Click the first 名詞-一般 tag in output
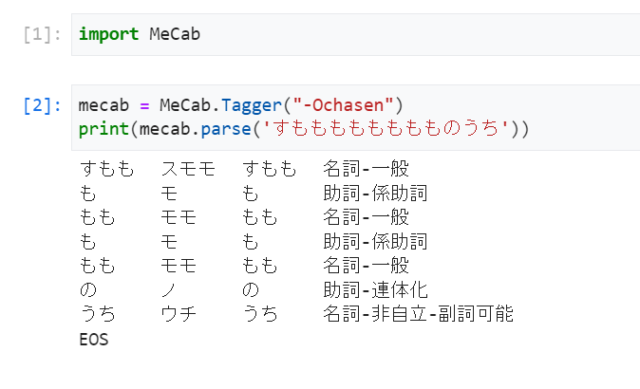The width and height of the screenshot is (640, 389). pos(366,169)
